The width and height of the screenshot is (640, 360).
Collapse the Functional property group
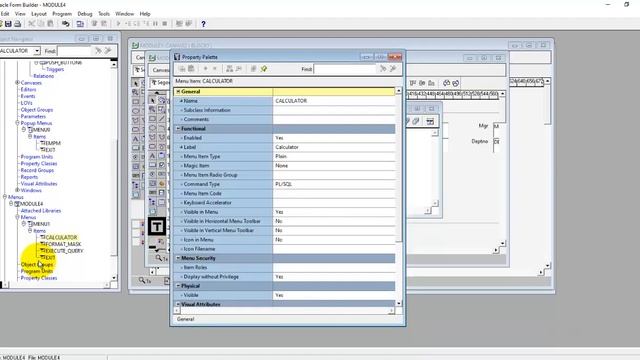point(178,129)
